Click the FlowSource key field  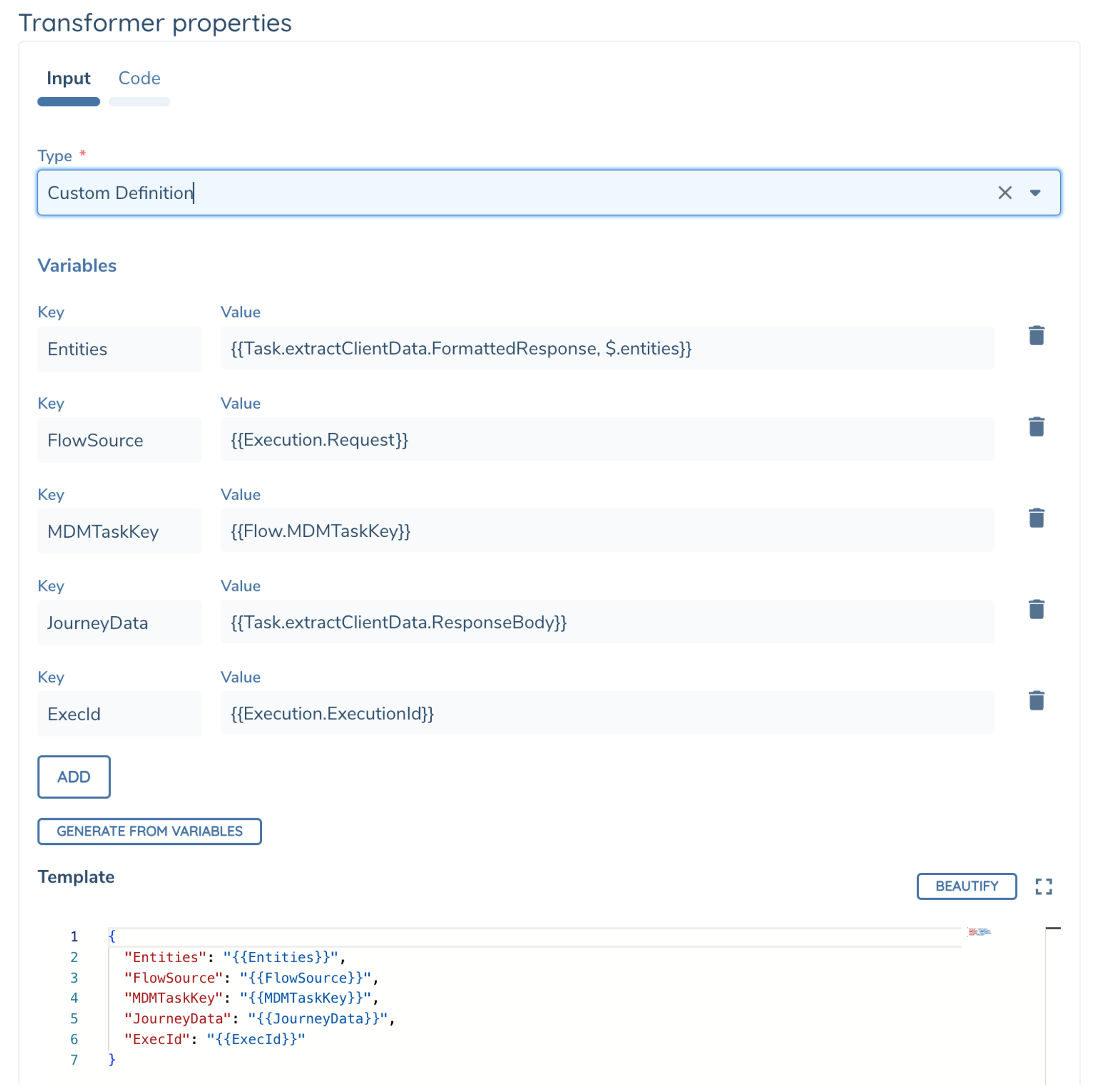click(120, 440)
